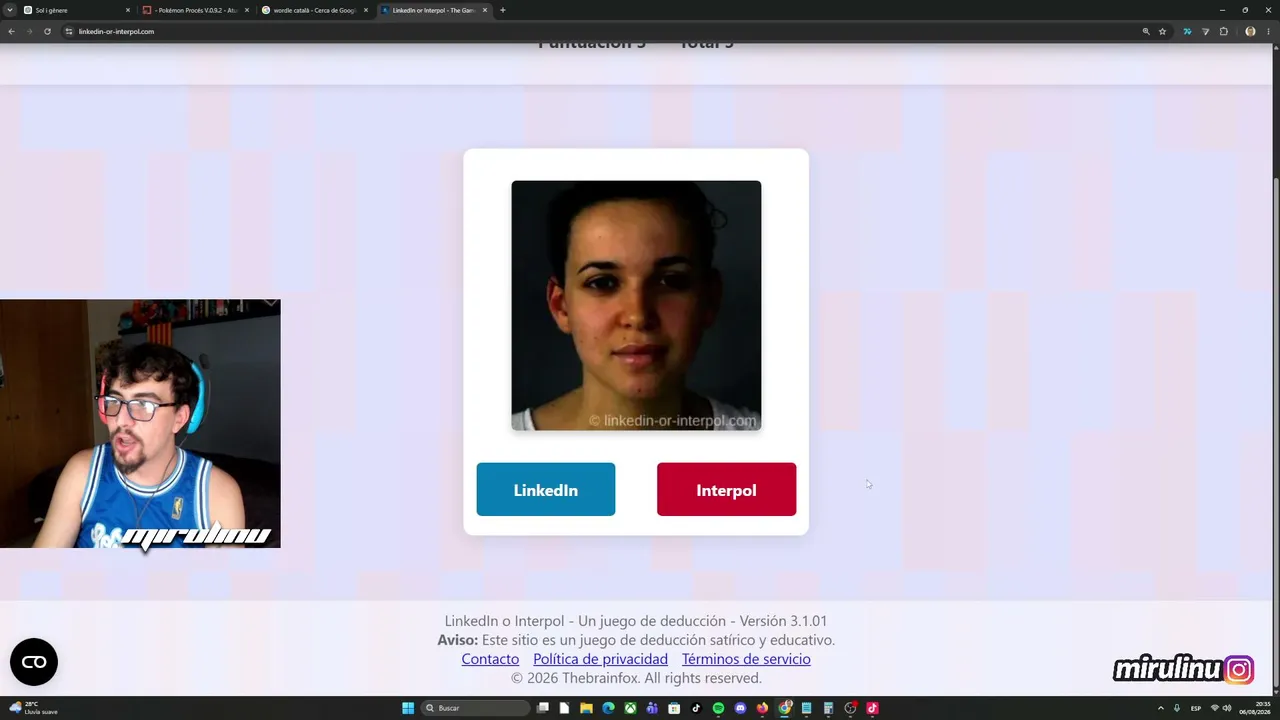Go back to the previous page
The height and width of the screenshot is (720, 1280).
click(x=11, y=31)
